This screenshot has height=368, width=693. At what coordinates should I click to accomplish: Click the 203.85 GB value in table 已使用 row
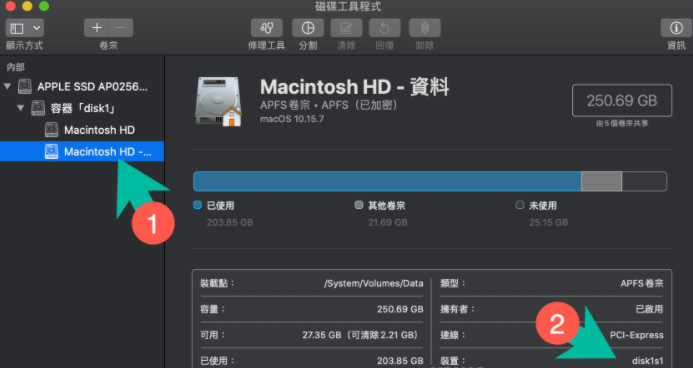[400, 361]
